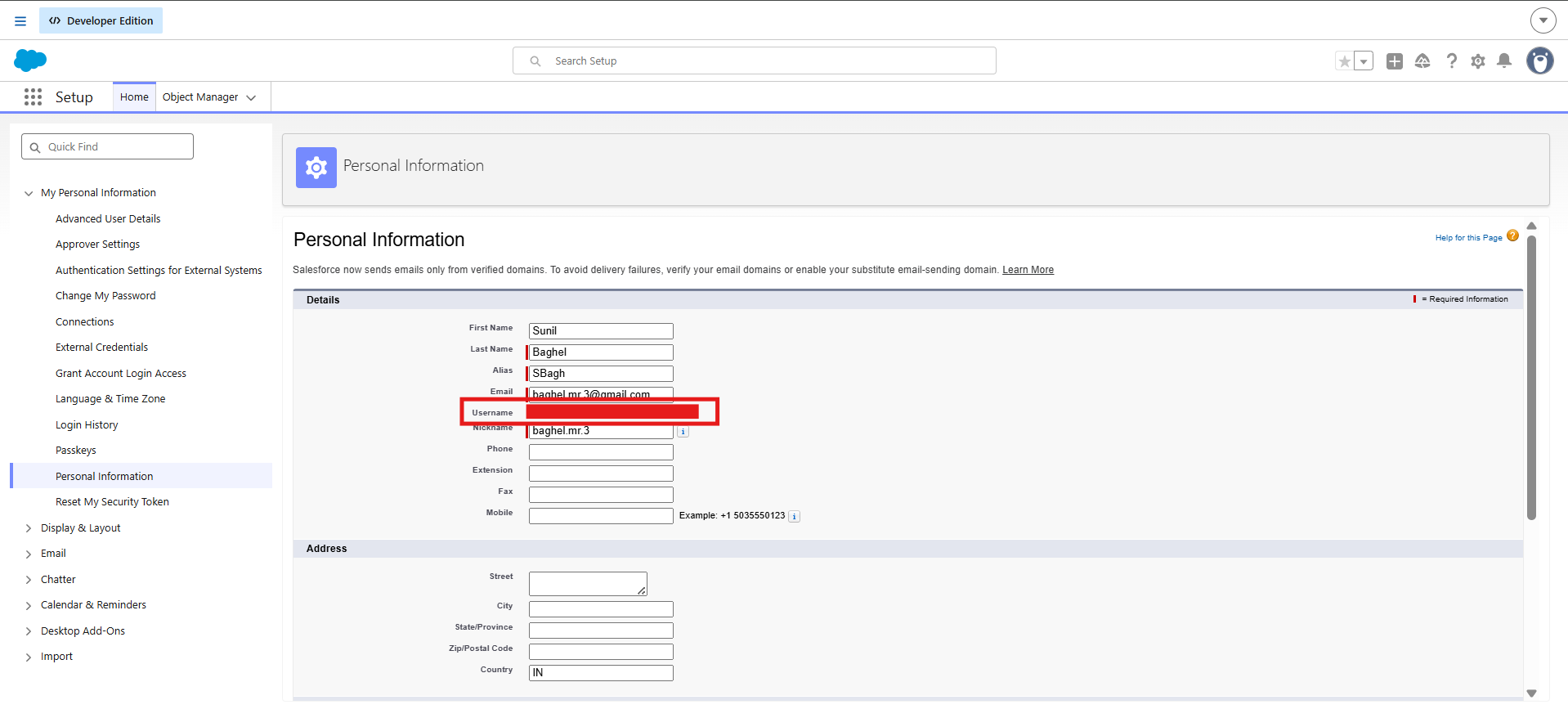Click the Zip/Postal Code field

[x=601, y=651]
